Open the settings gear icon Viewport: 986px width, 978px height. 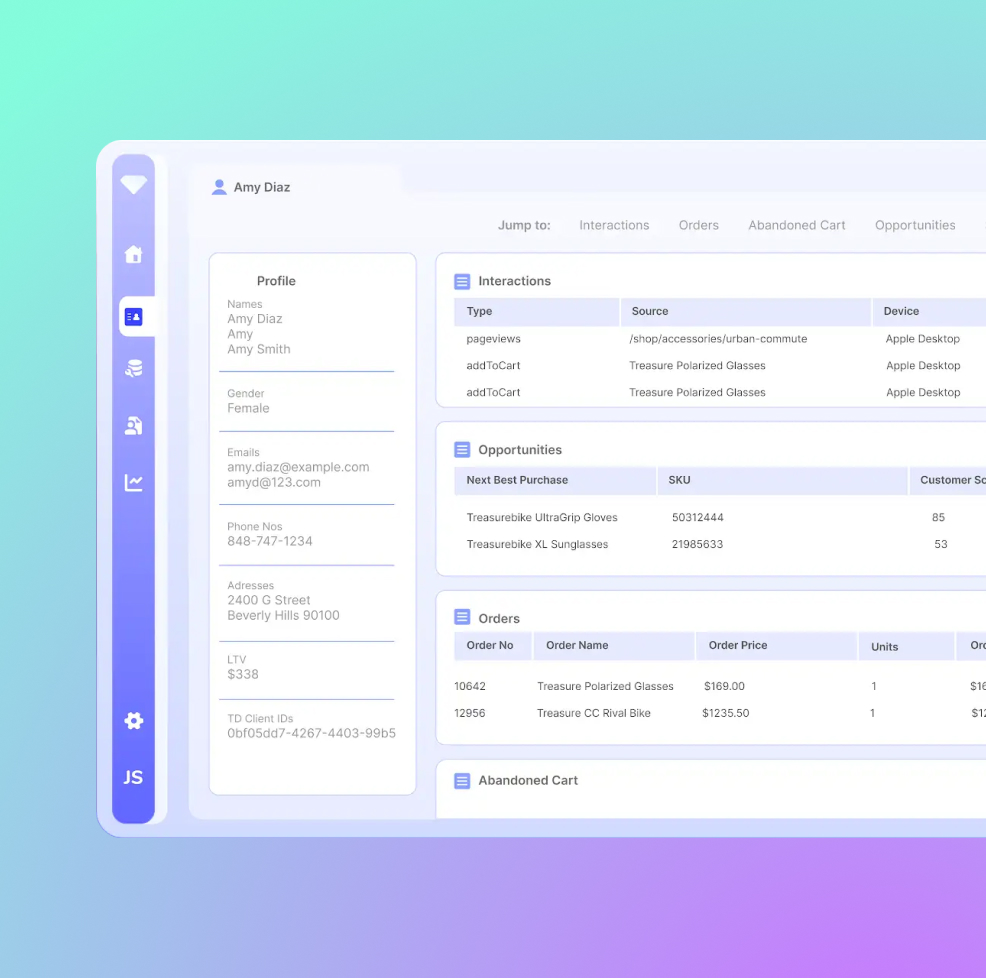pyautogui.click(x=133, y=721)
